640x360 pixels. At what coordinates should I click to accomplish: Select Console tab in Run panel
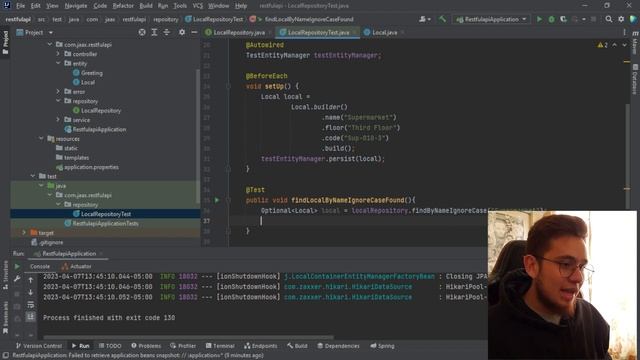click(40, 267)
